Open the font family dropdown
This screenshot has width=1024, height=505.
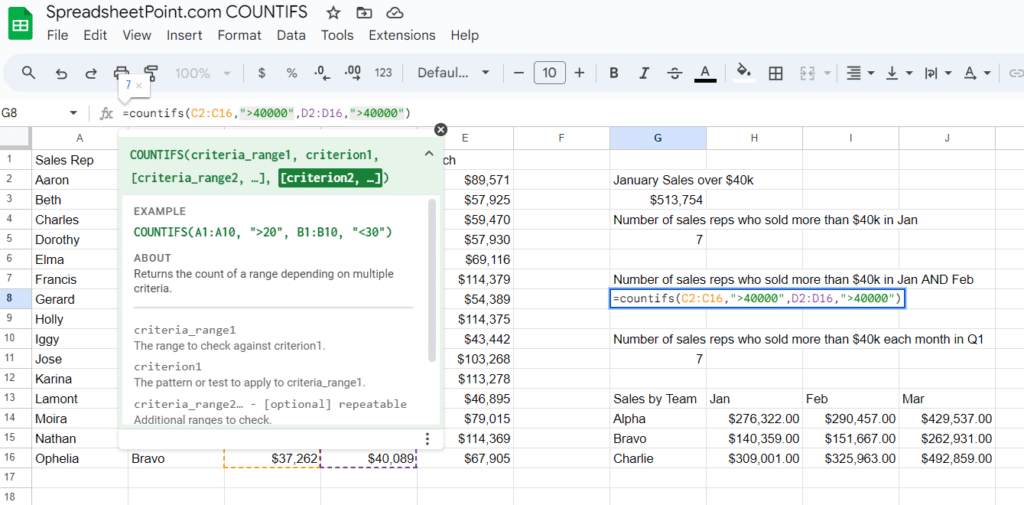point(453,73)
